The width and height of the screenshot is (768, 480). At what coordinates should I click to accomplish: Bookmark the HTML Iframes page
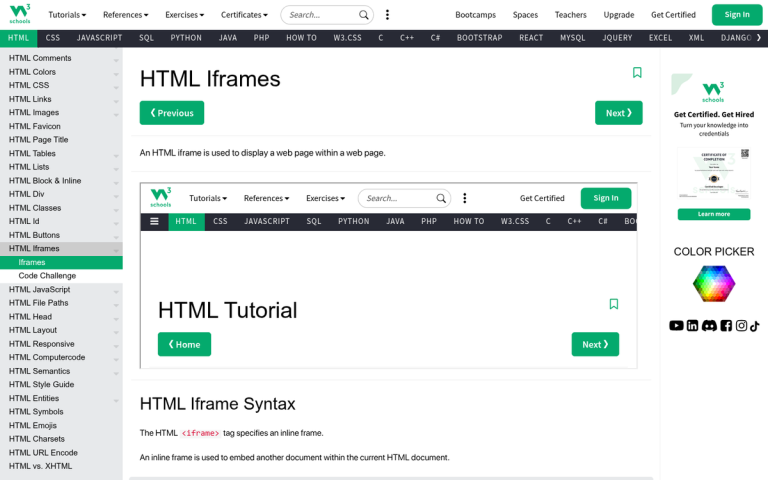coord(637,72)
